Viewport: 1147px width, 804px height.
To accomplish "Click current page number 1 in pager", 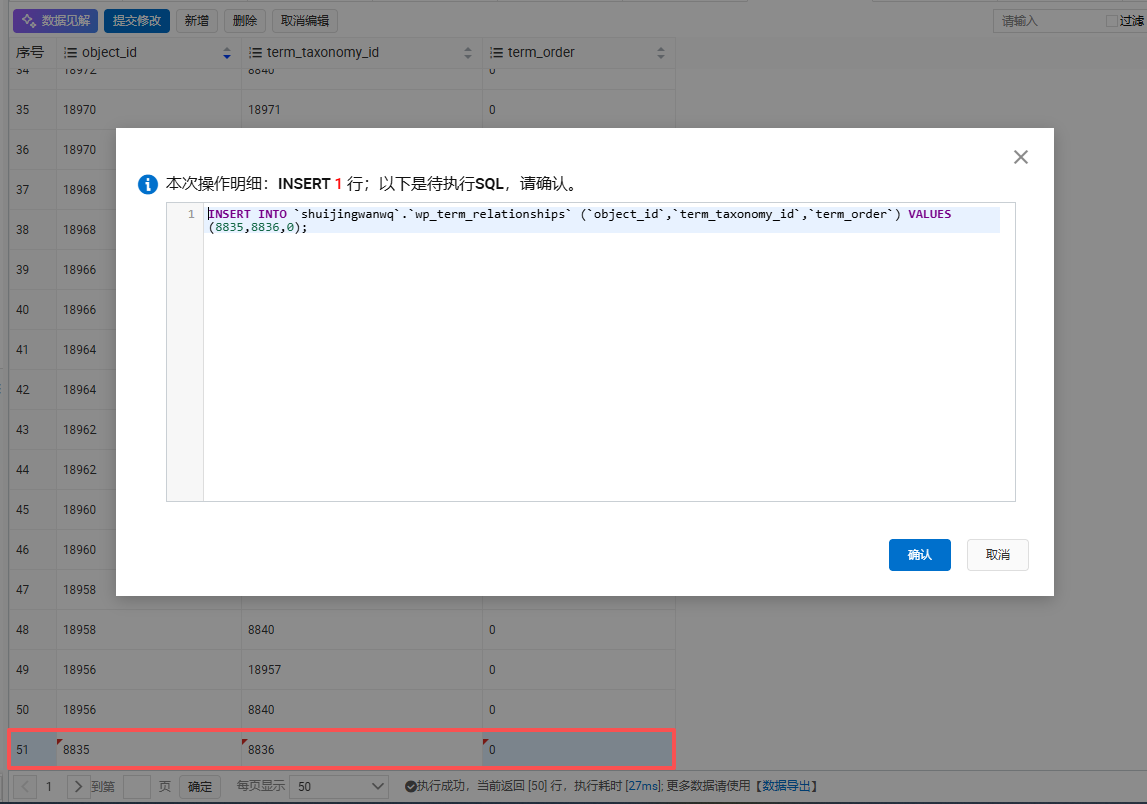I will [49, 786].
